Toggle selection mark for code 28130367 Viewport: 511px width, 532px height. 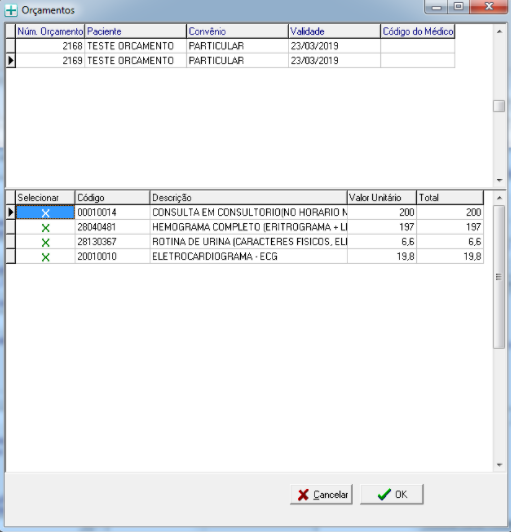point(45,242)
